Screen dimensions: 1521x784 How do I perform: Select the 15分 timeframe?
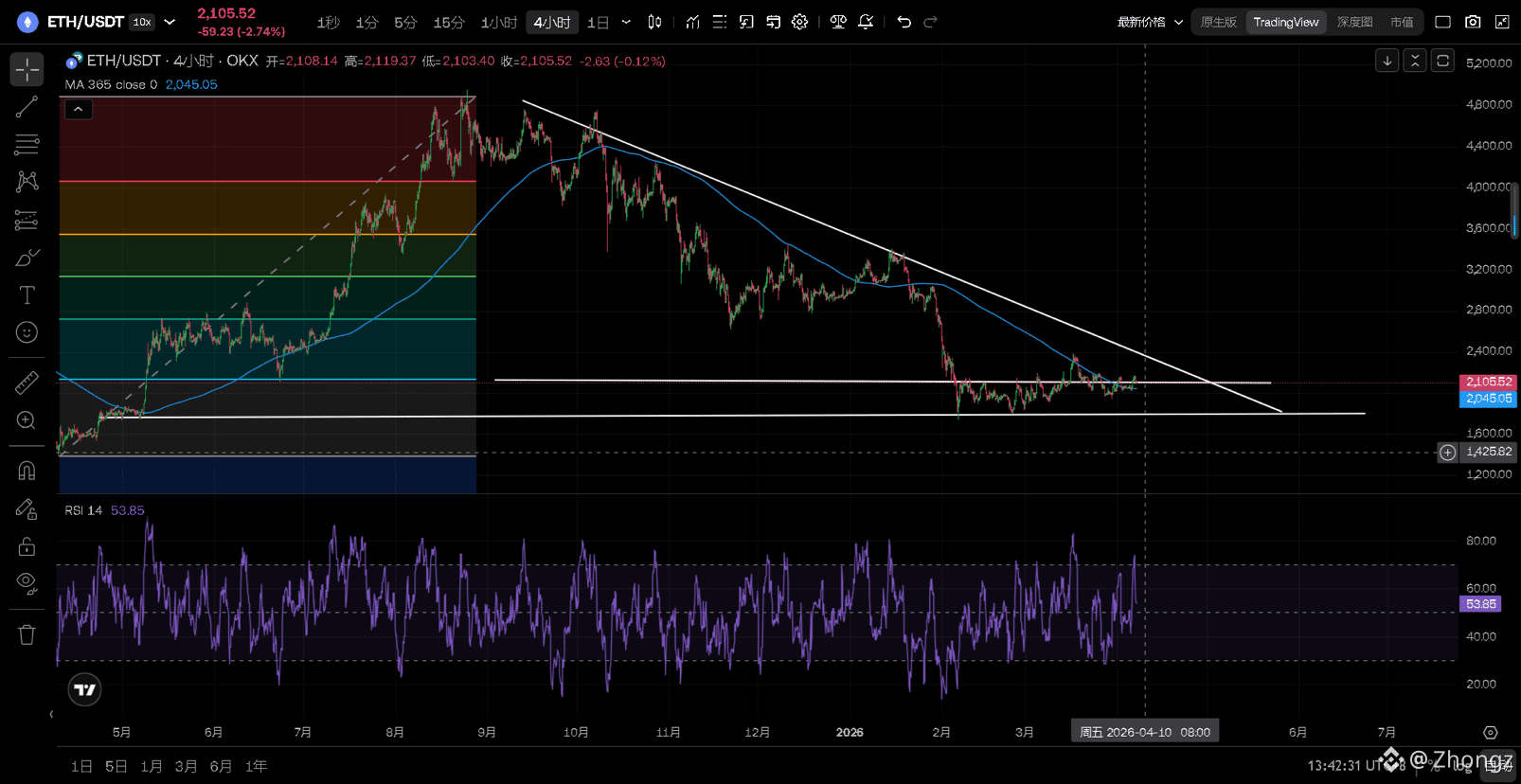(449, 22)
